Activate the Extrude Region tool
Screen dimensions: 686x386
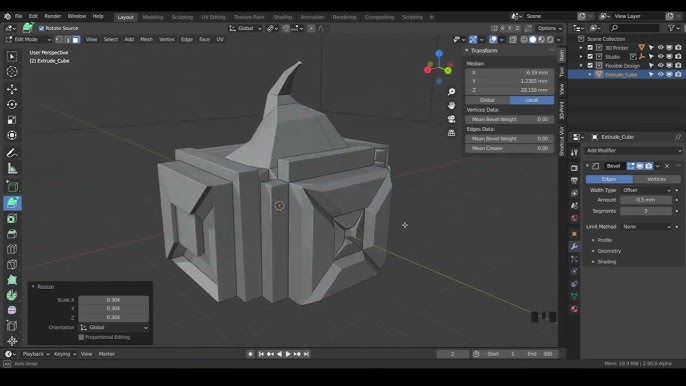tap(12, 203)
